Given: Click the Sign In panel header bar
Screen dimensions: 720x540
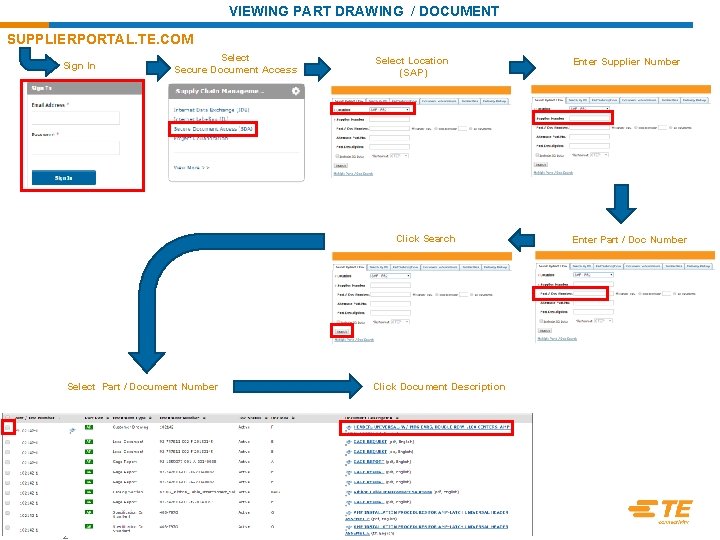Looking at the screenshot, I should tap(82, 88).
